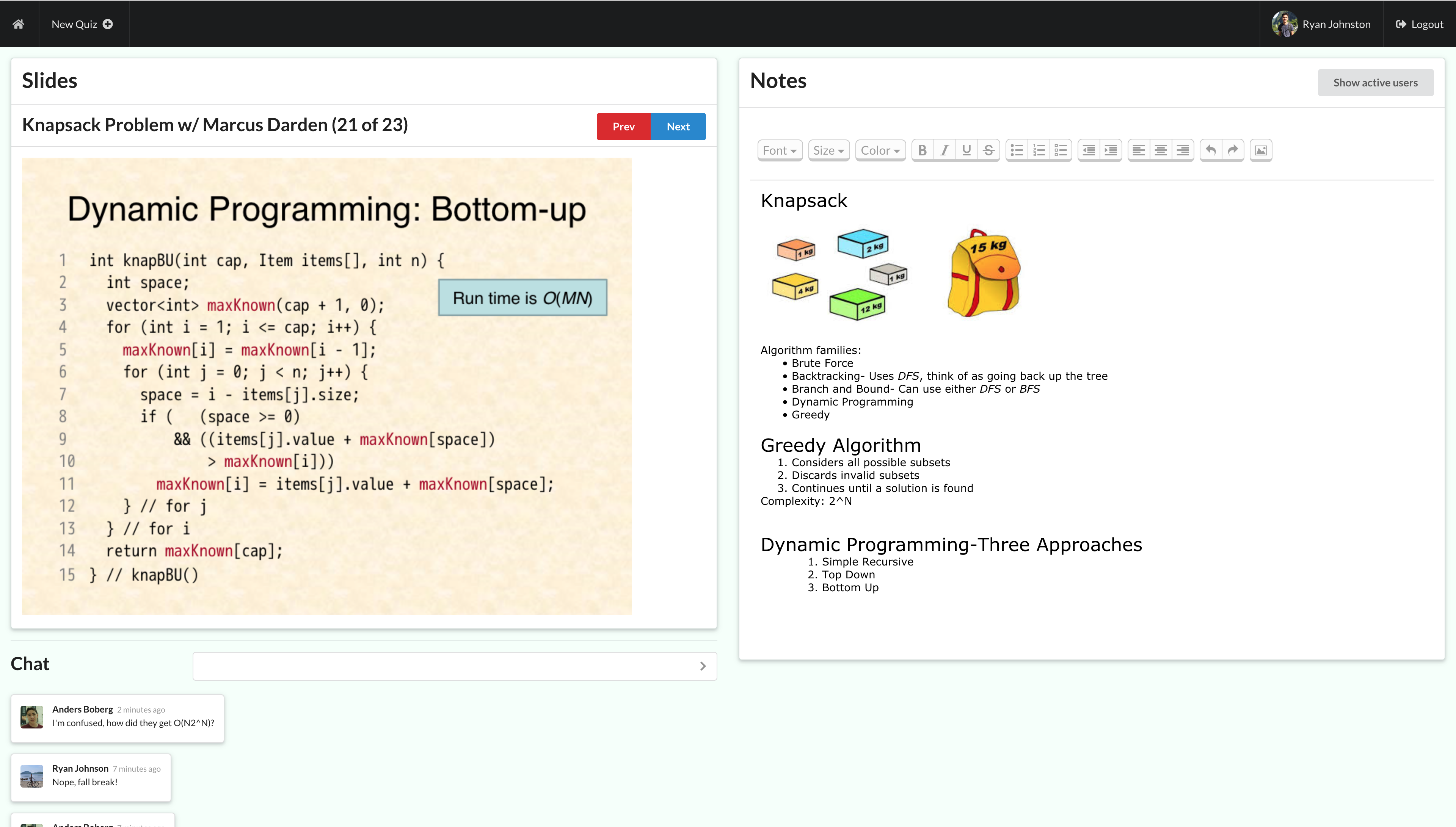The width and height of the screenshot is (1456, 827).
Task: Click the chat message input field
Action: [446, 666]
